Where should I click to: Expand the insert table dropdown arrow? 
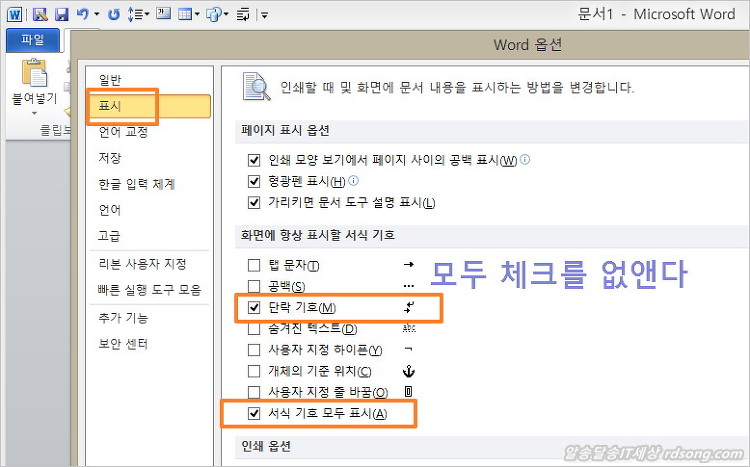(197, 15)
